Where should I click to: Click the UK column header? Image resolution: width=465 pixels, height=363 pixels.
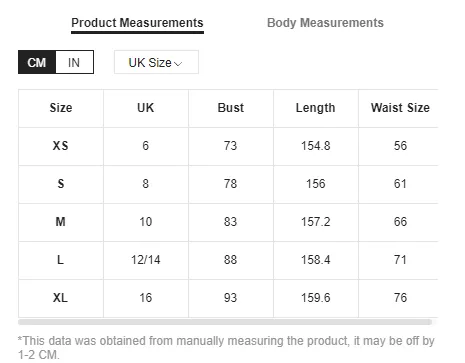tap(146, 108)
